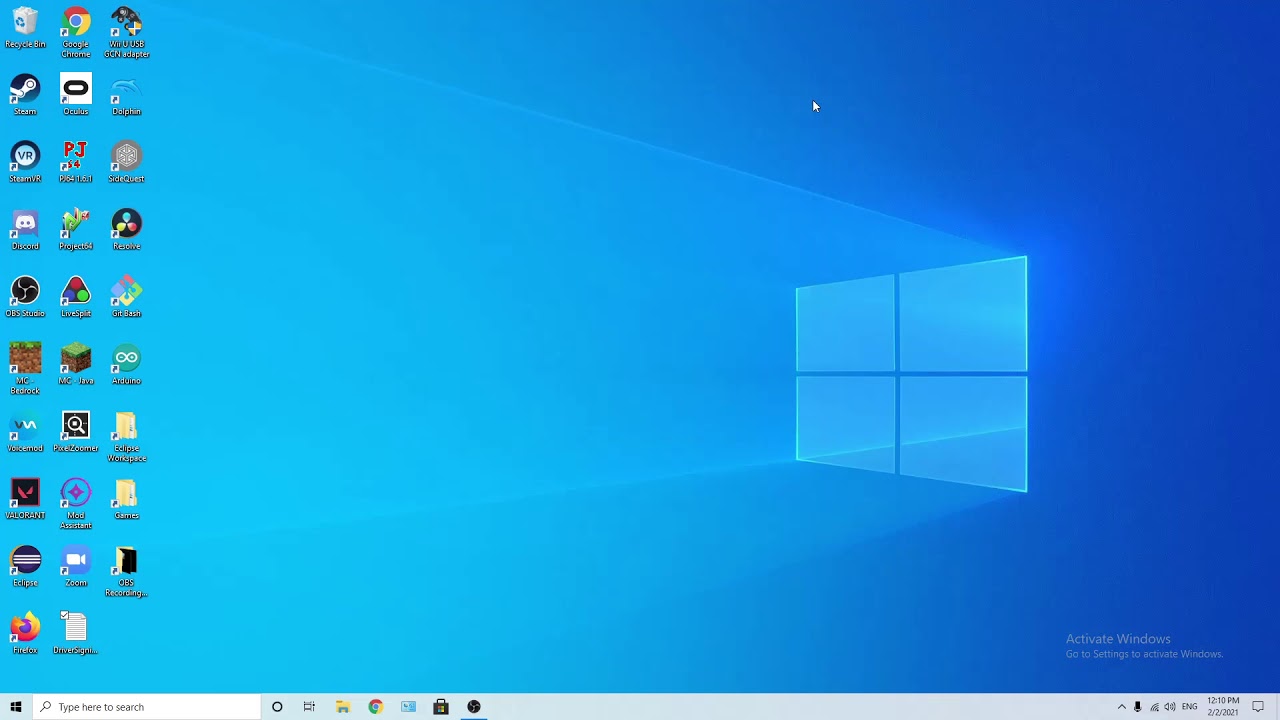Select the Git Bash shortcut

click(x=126, y=297)
